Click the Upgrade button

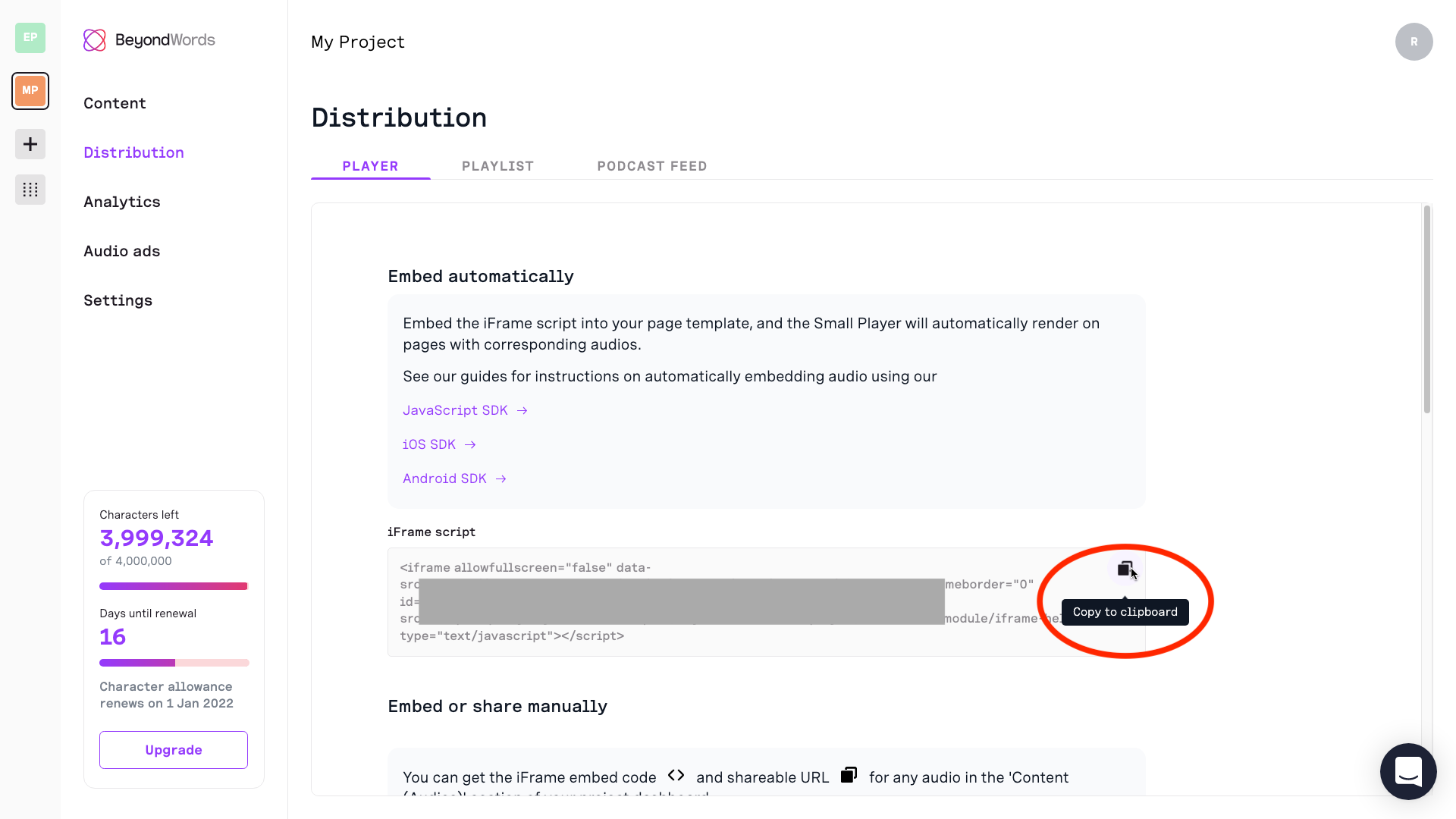tap(174, 750)
